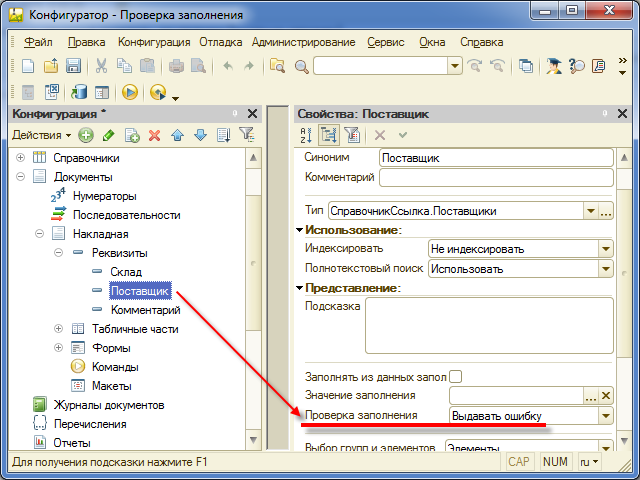Collapse the 'Использование' property section
The width and height of the screenshot is (640, 480).
300,231
